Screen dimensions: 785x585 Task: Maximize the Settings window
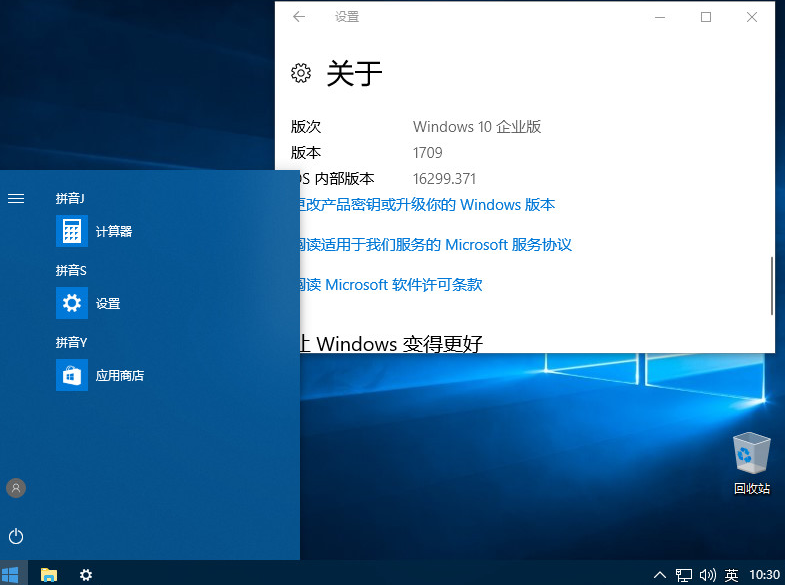(706, 17)
